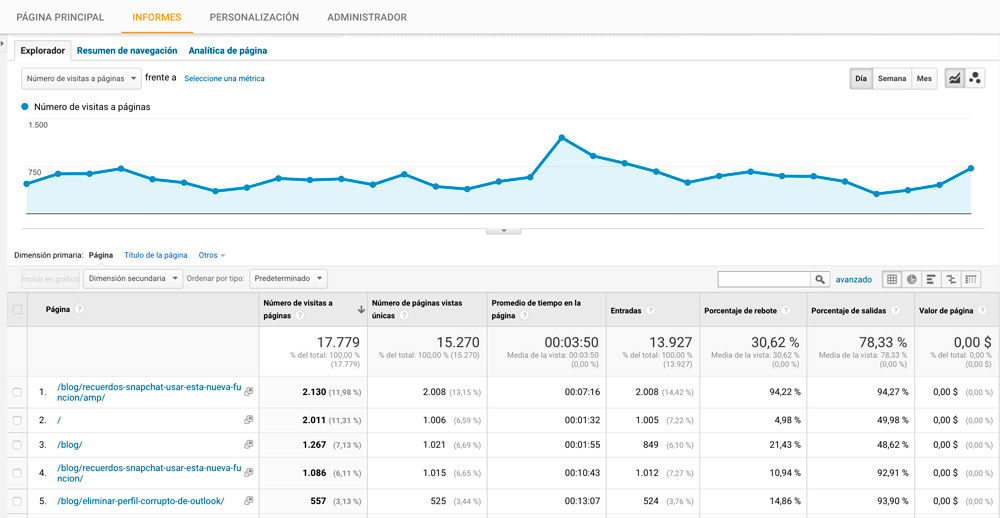The width and height of the screenshot is (1000, 518).
Task: Tick the select-all checkbox in table header
Action: pos(17,309)
